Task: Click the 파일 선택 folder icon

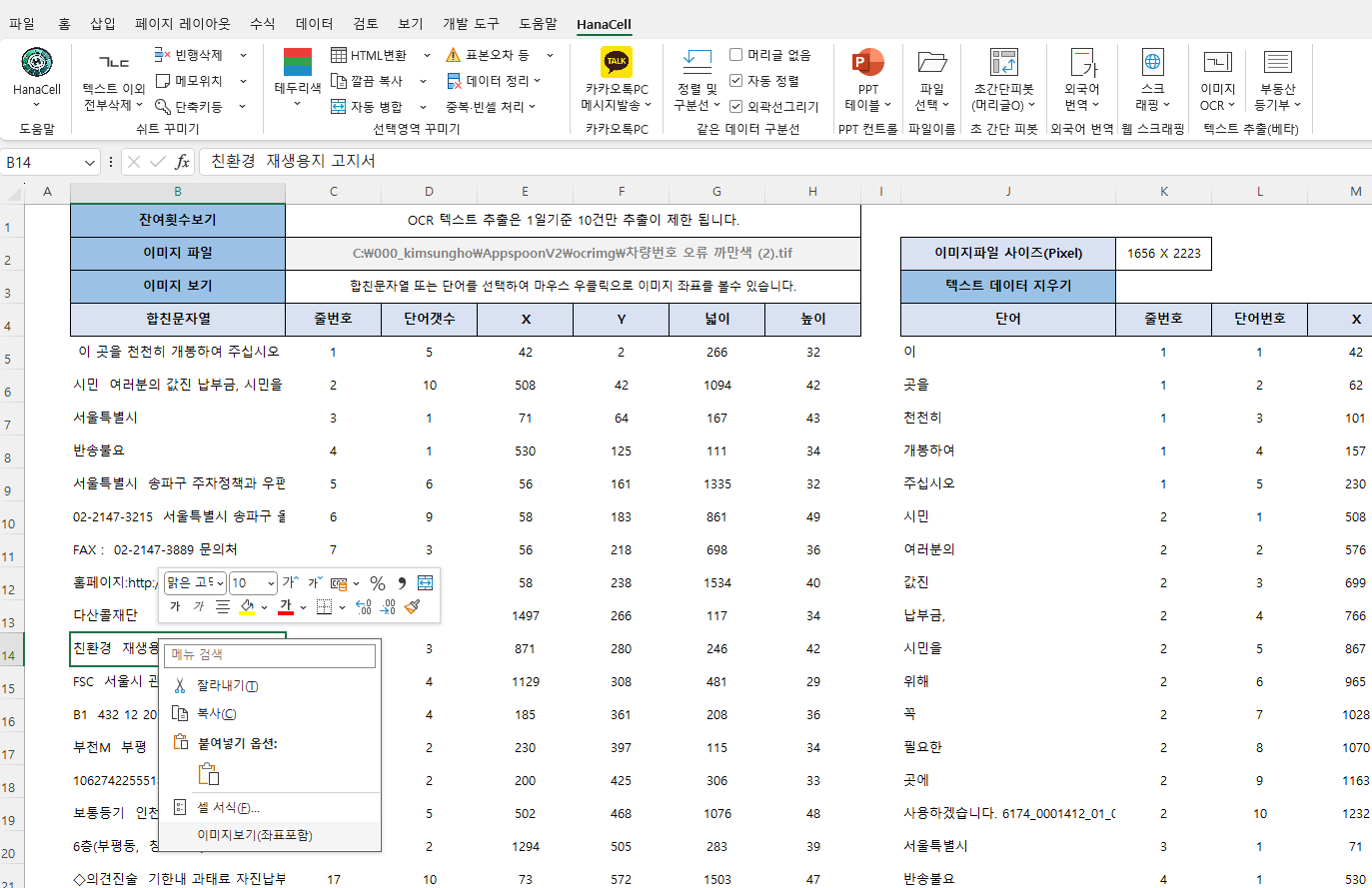Action: (x=932, y=62)
